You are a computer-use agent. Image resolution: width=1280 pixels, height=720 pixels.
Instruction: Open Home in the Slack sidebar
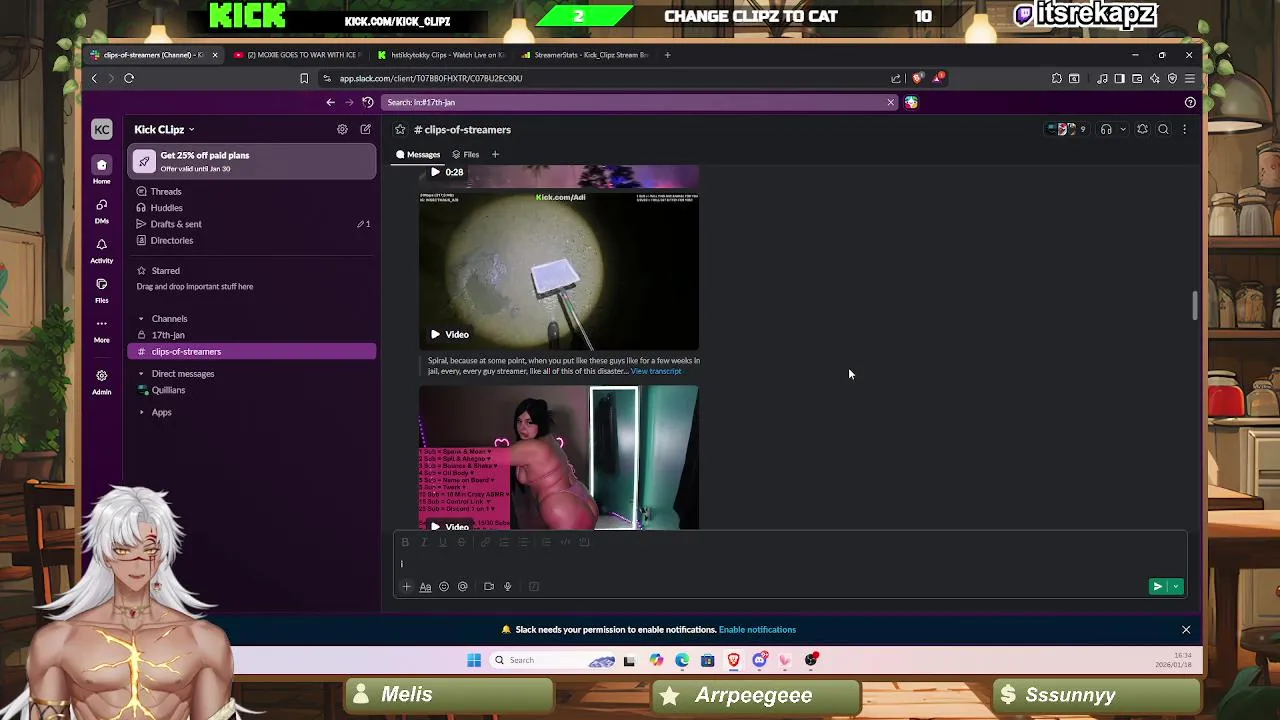click(102, 169)
